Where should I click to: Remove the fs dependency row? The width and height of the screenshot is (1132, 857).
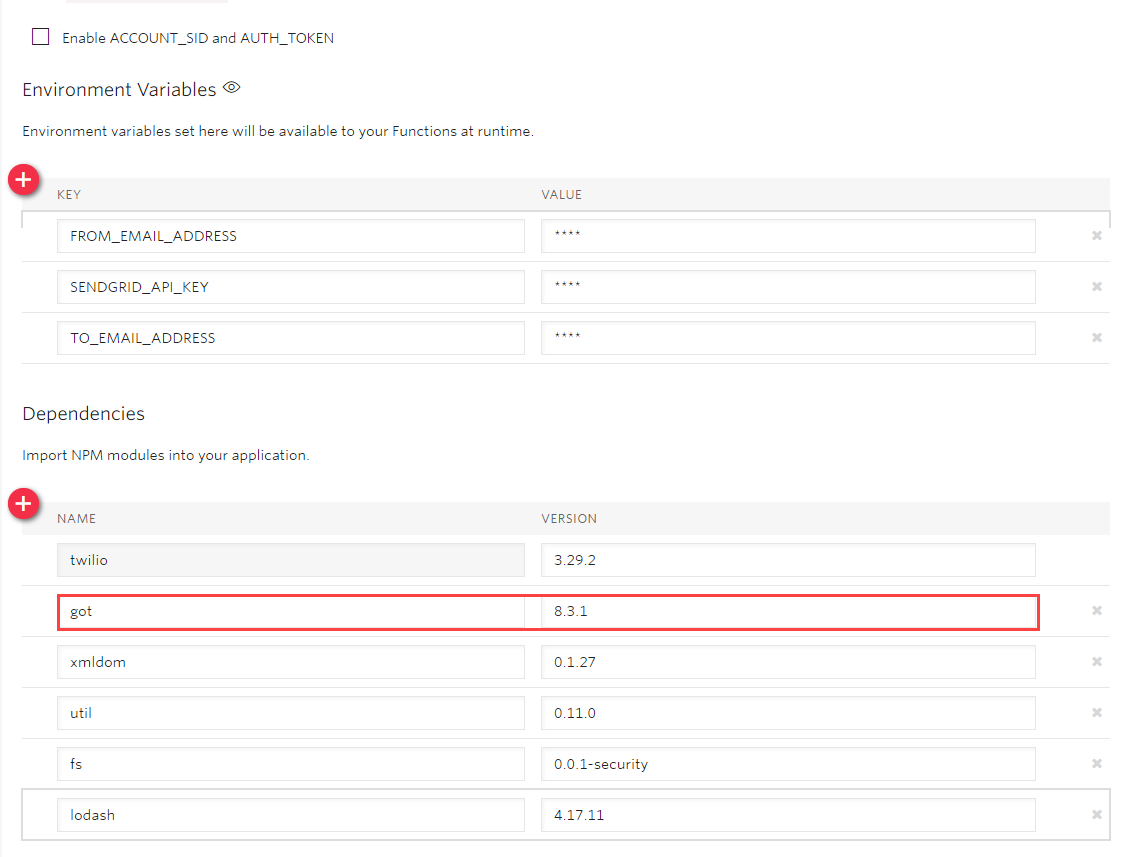1096,763
